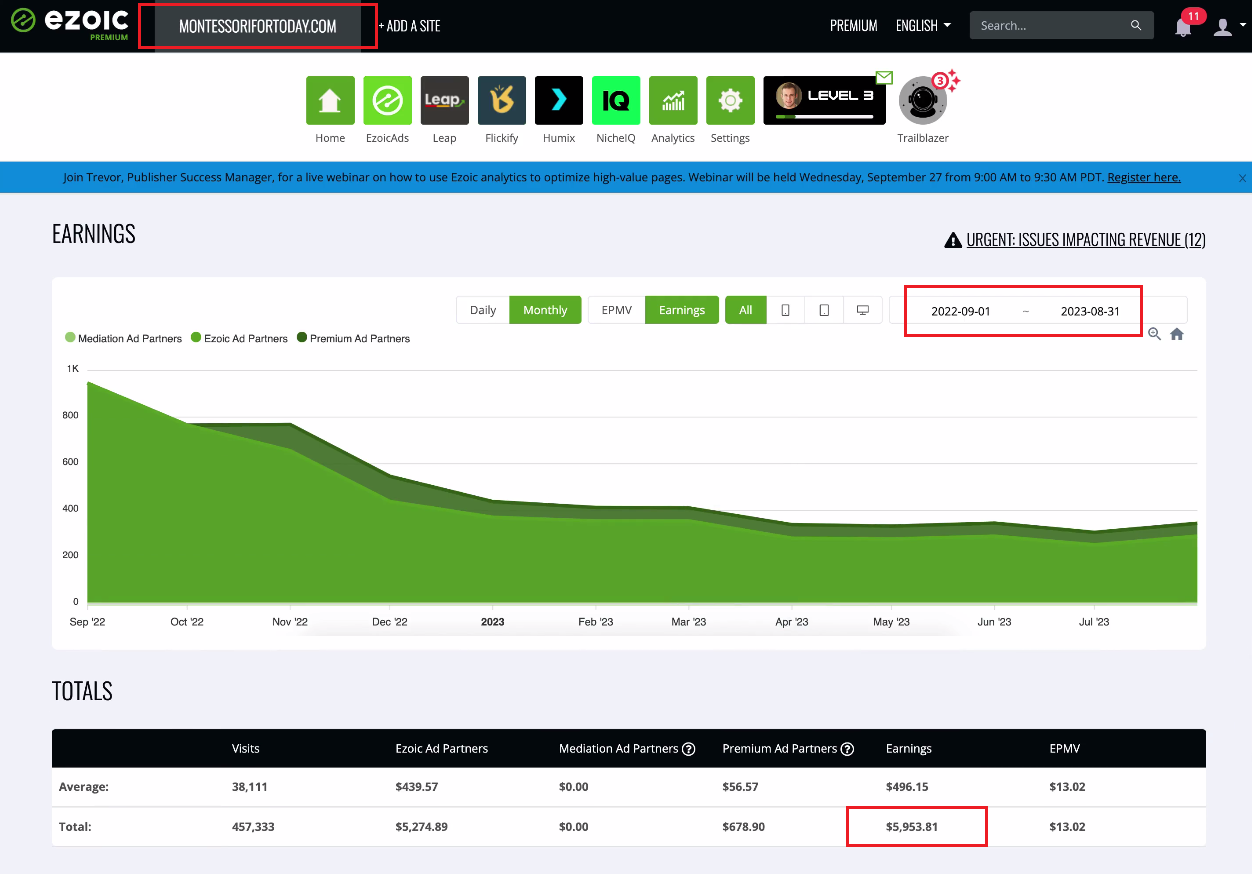Open the English language dropdown

click(923, 26)
